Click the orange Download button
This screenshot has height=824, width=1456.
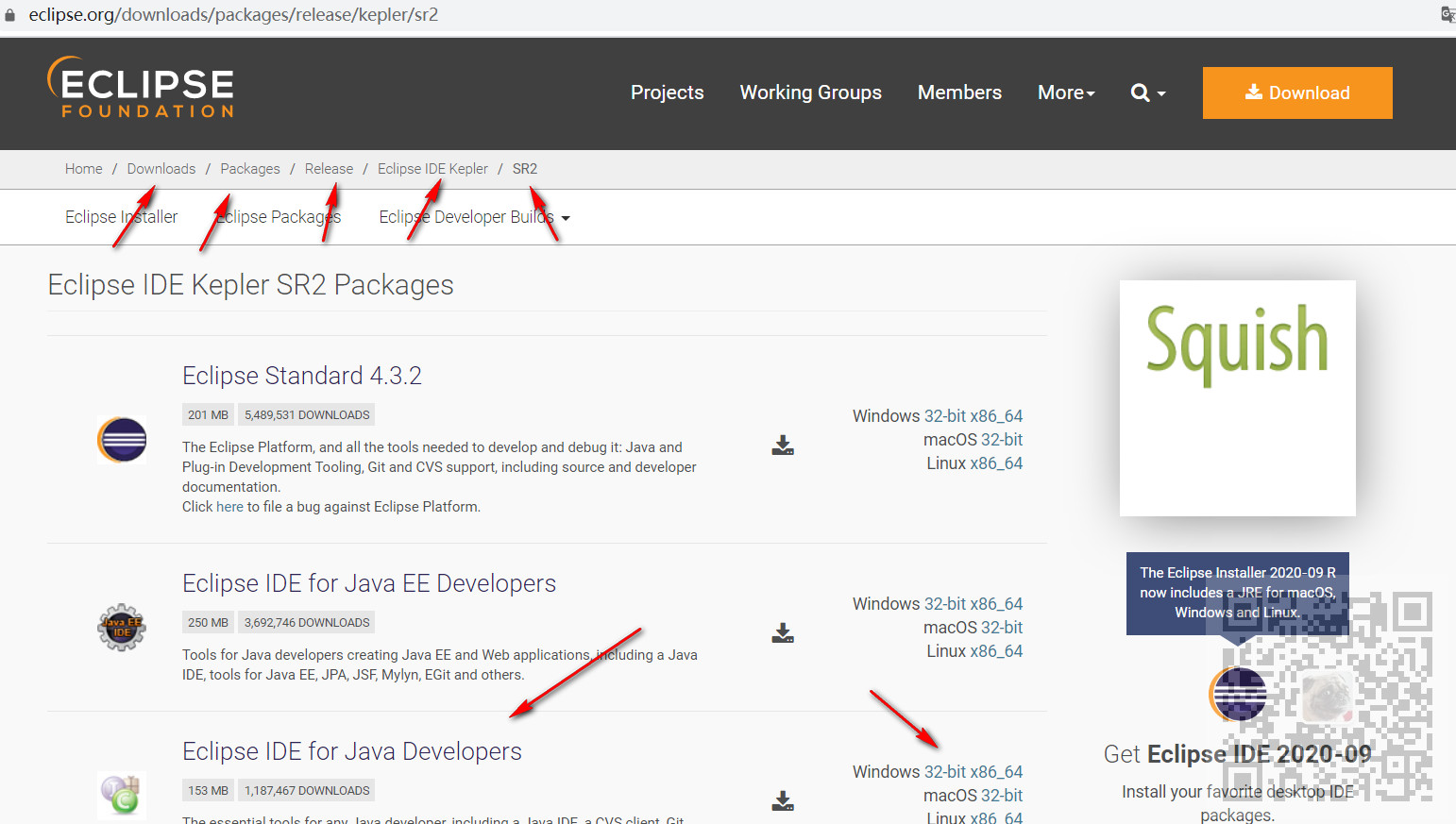tap(1297, 92)
